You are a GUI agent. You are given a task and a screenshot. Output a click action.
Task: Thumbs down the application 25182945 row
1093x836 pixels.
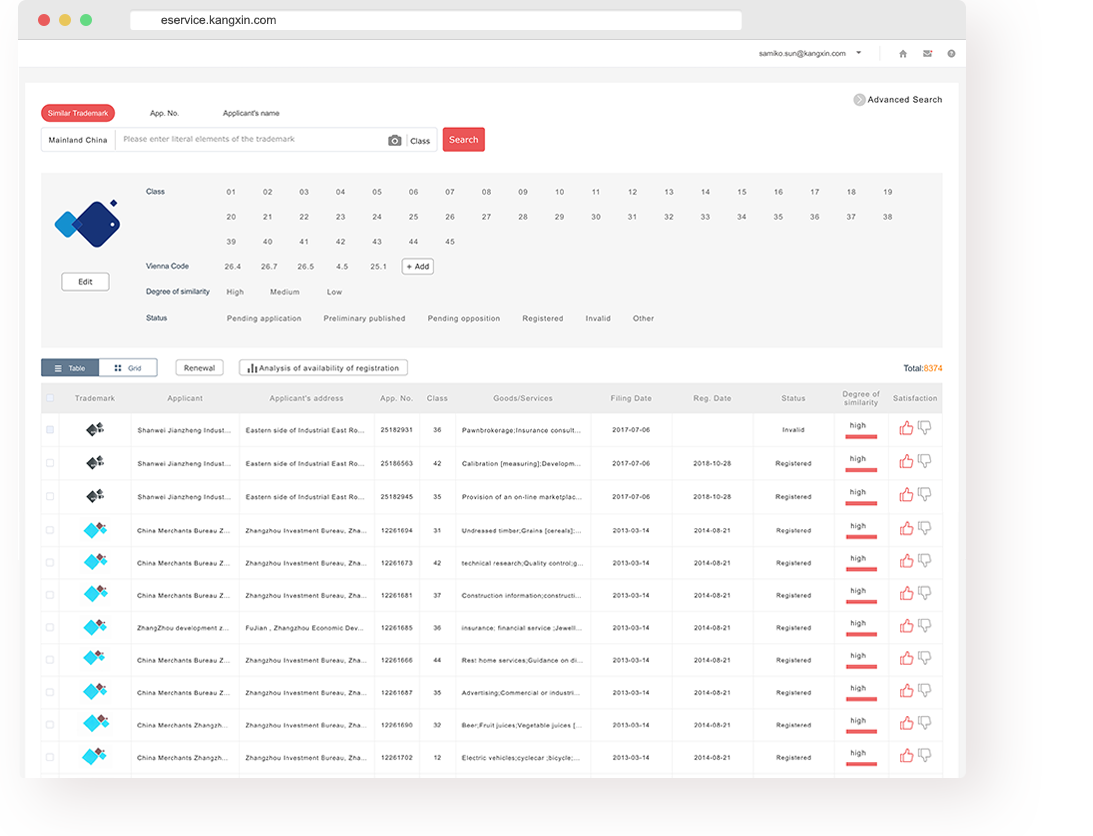tap(924, 495)
